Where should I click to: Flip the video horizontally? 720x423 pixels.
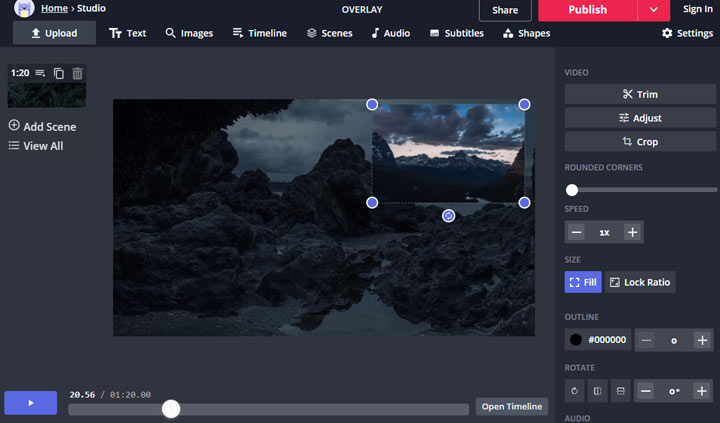click(x=597, y=391)
